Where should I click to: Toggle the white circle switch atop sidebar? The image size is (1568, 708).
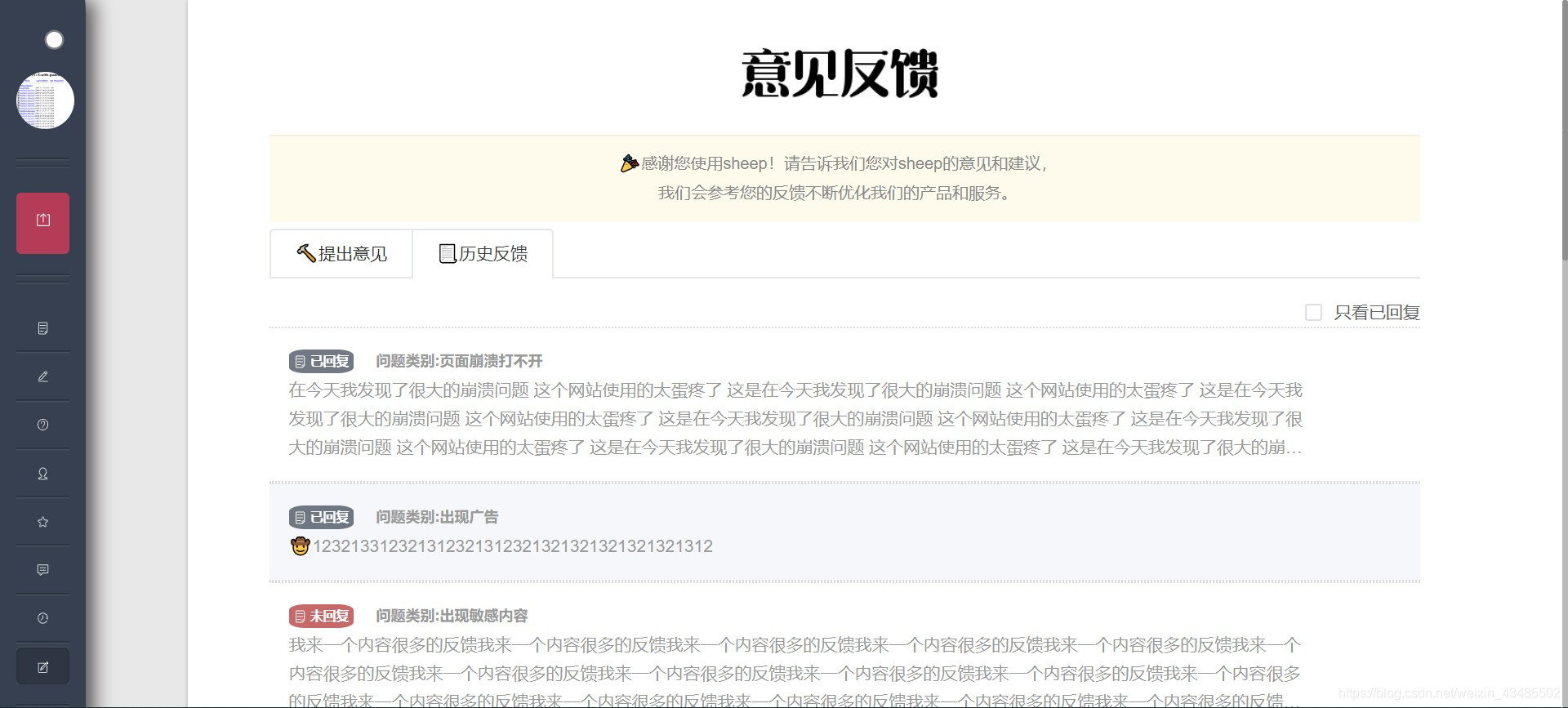click(x=54, y=39)
